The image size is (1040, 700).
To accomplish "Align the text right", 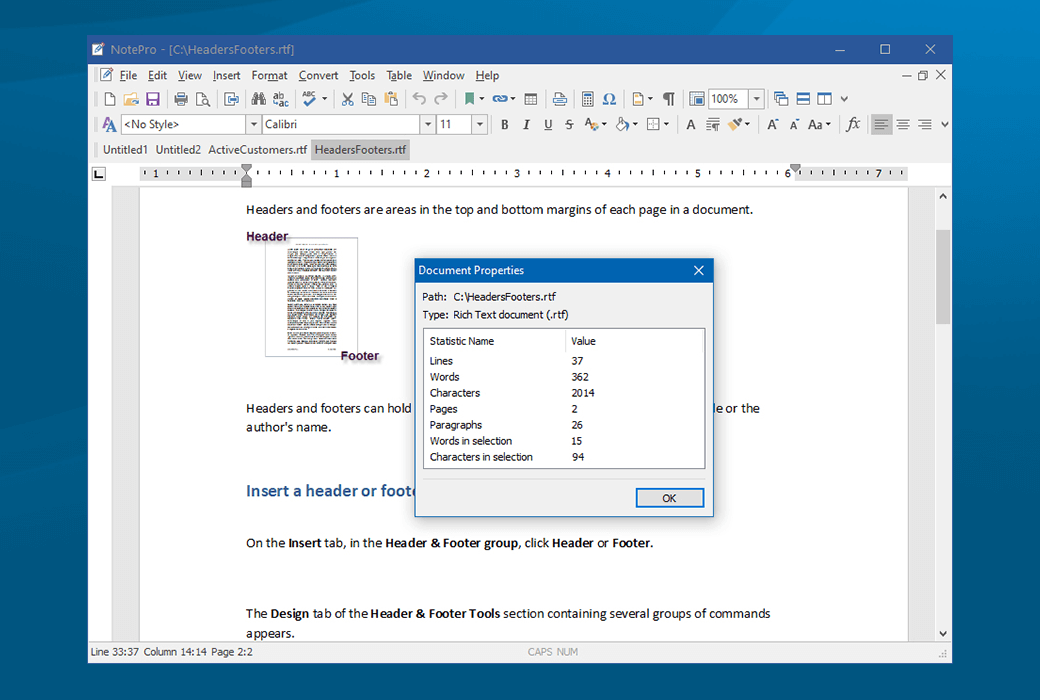I will pos(925,124).
